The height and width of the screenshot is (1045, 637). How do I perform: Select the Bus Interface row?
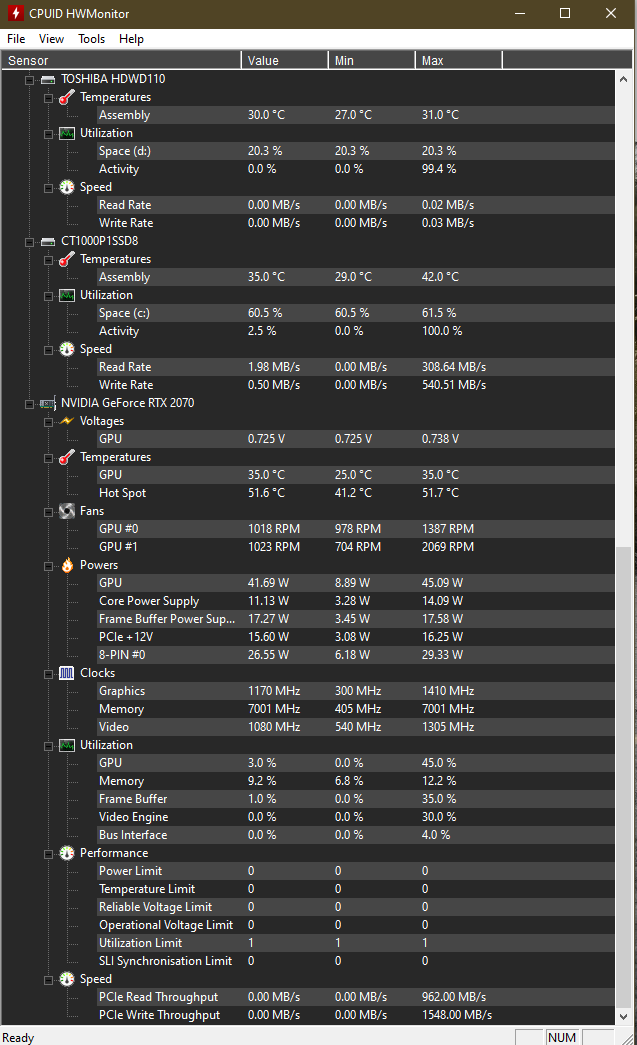click(356, 835)
